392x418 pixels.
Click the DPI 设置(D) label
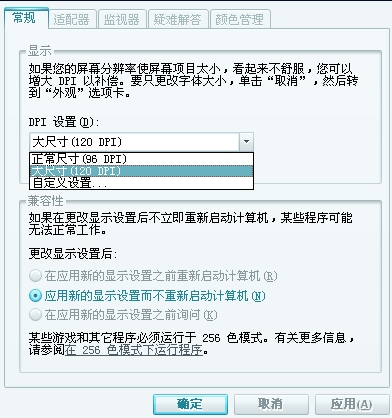(64, 122)
